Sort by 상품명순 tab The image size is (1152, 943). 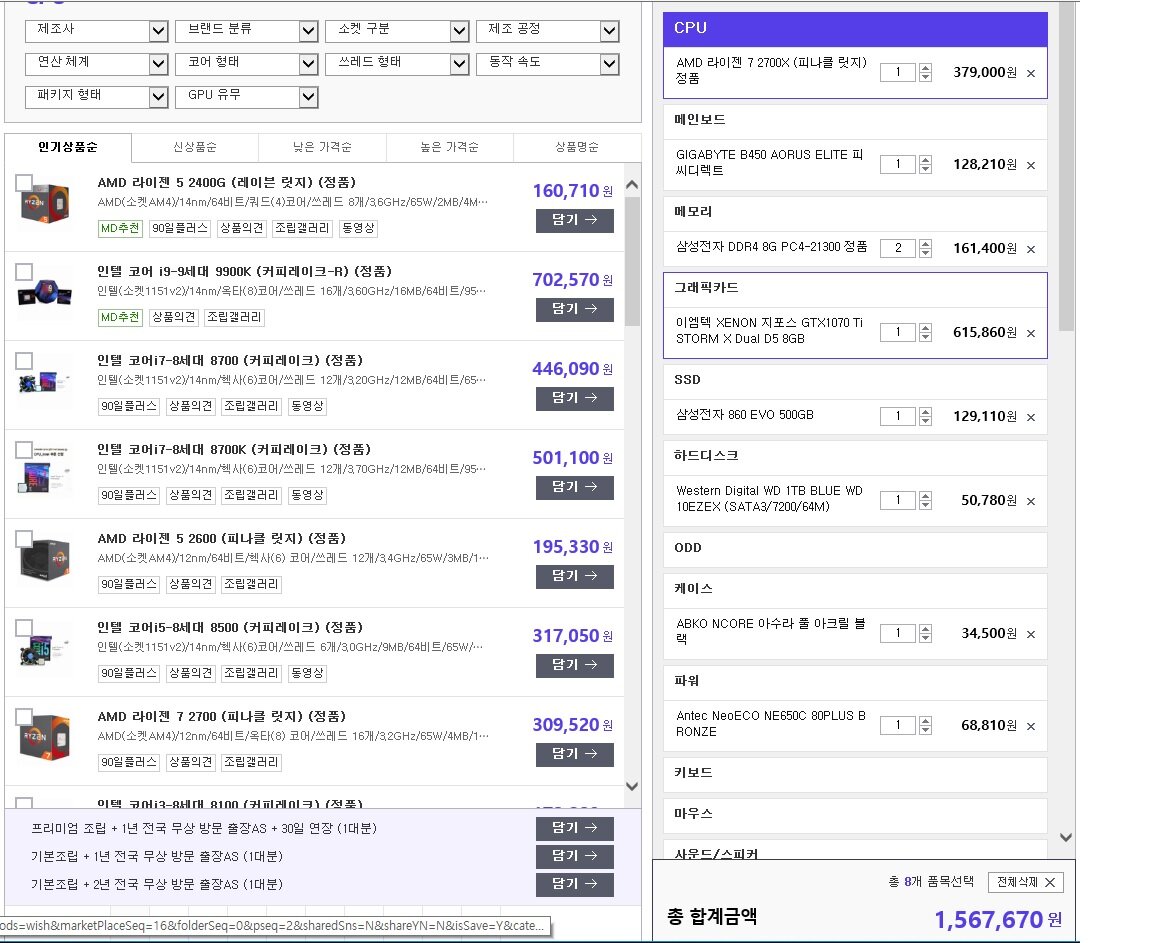tap(577, 147)
